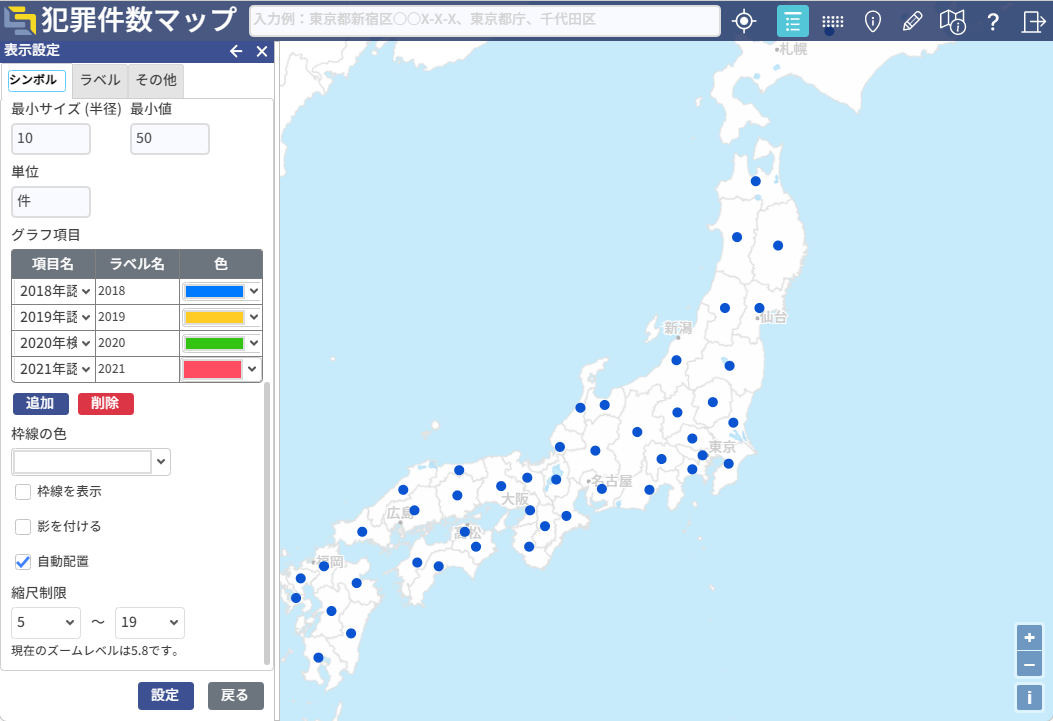Open minimum scale limit dropdown showing 5
Viewport: 1053px width, 721px height.
[46, 622]
